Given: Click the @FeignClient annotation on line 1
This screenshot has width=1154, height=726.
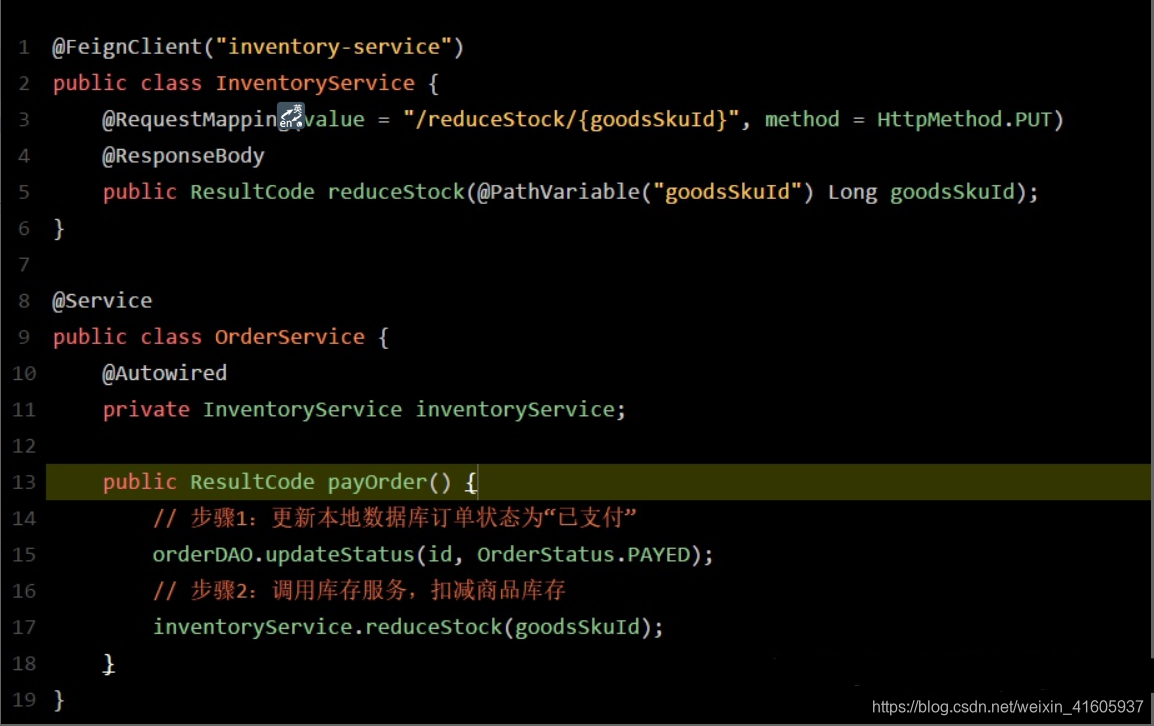Looking at the screenshot, I should (x=127, y=47).
